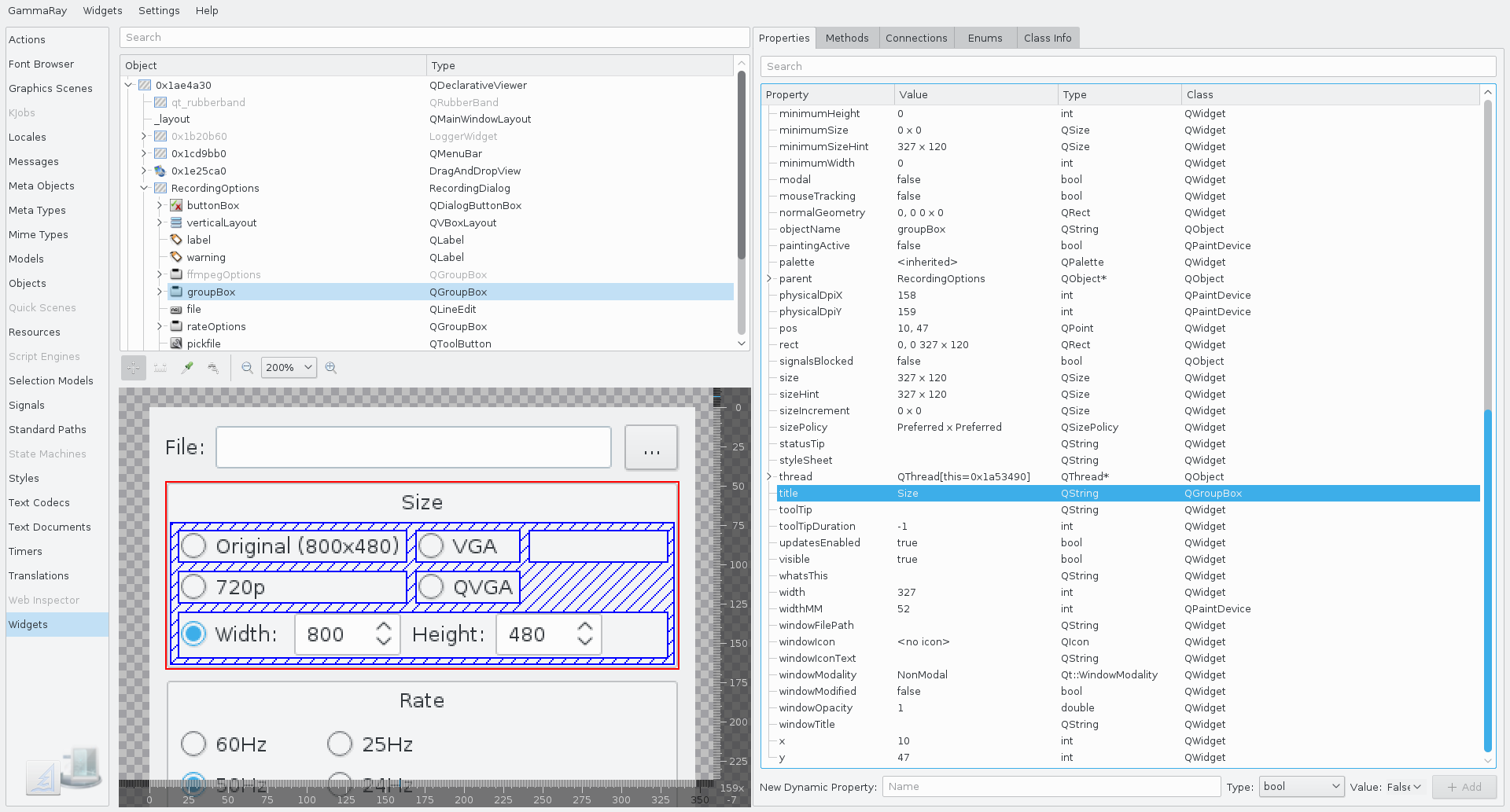Click the buttonBox dialog icon in tree
The height and width of the screenshot is (812, 1510).
176,205
